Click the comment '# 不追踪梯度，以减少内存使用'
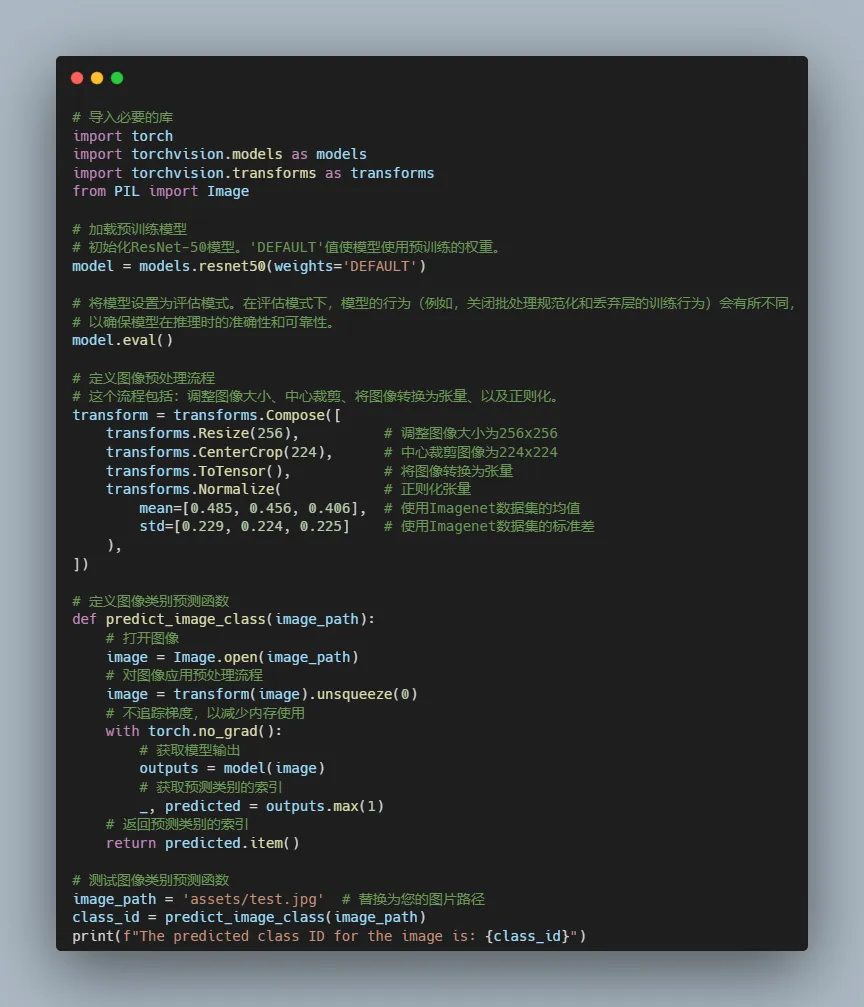 205,713
